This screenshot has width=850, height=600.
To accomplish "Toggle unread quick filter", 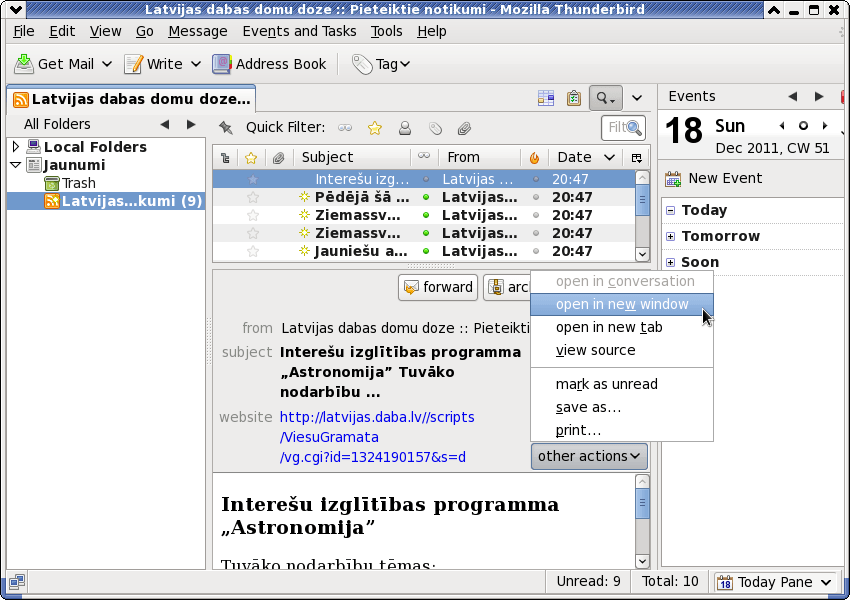I will (x=345, y=128).
